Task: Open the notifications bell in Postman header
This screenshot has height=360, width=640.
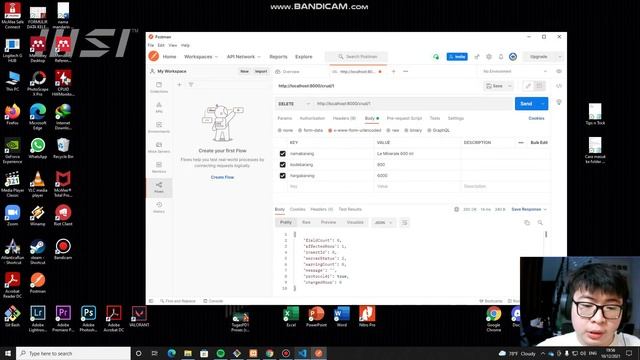Action: pos(501,57)
